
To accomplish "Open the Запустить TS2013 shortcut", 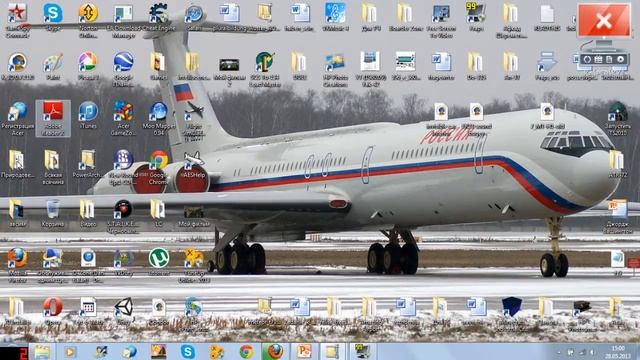I will tap(617, 118).
